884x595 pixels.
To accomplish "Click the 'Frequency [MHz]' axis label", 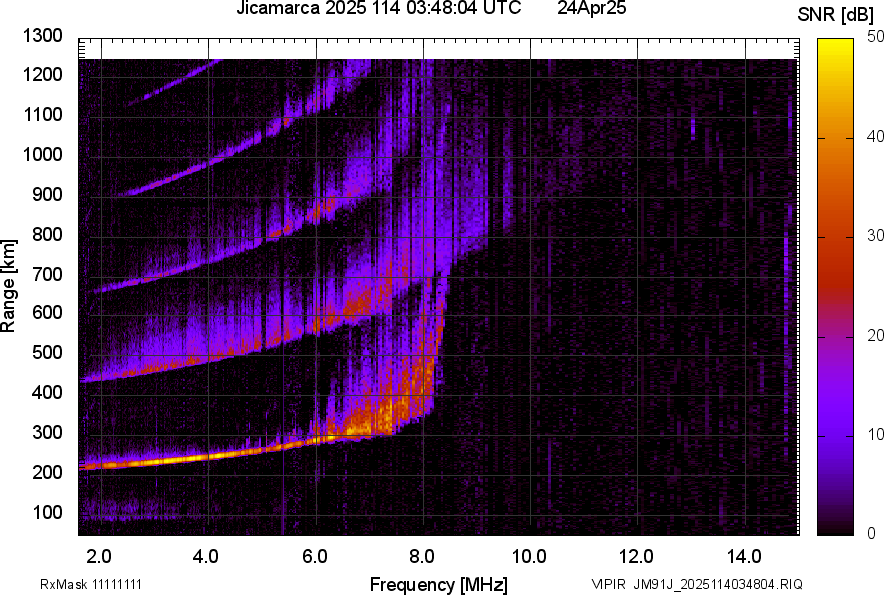I will 439,584.
